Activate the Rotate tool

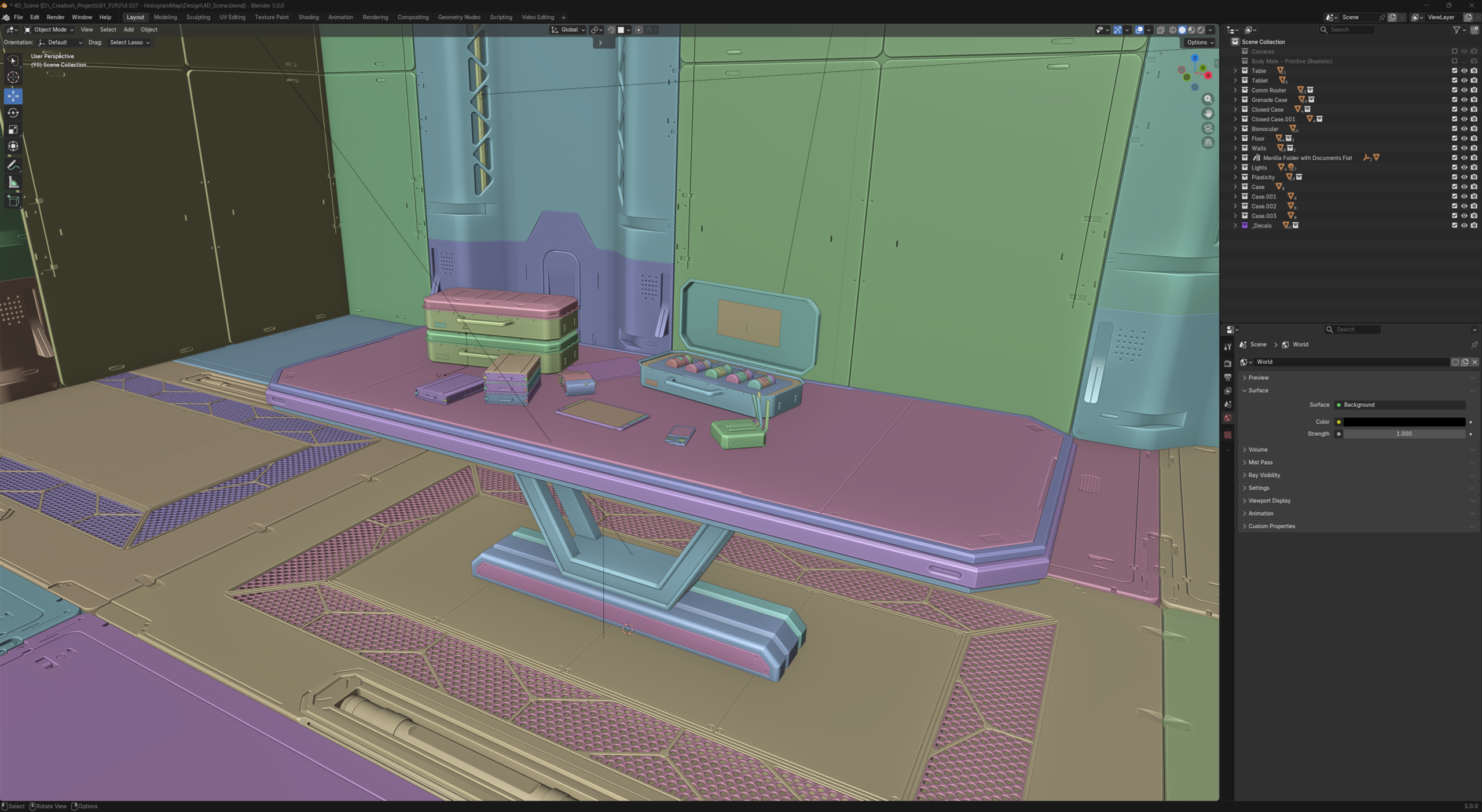[x=13, y=113]
